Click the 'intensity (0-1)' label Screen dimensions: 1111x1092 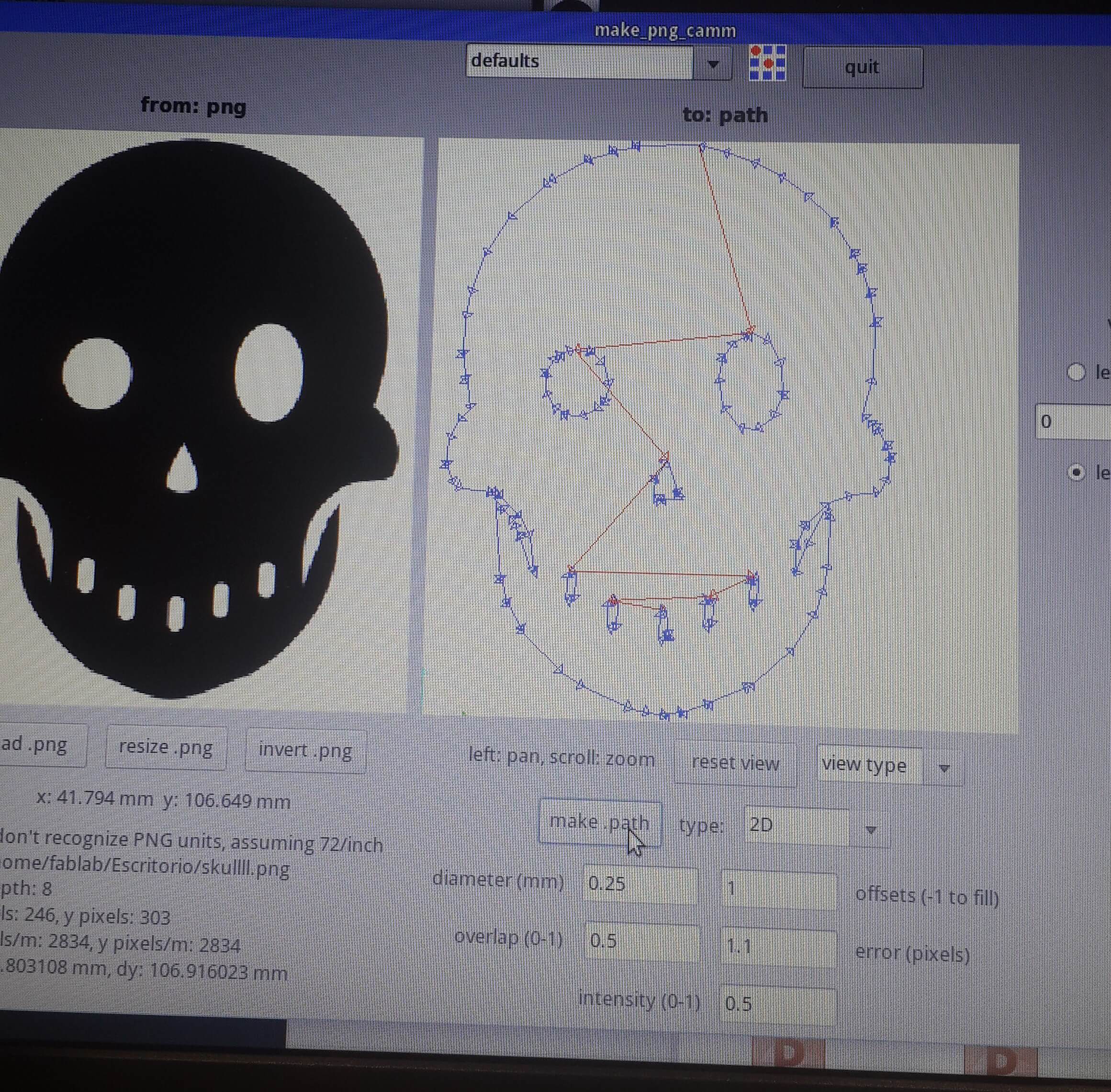tap(639, 1000)
